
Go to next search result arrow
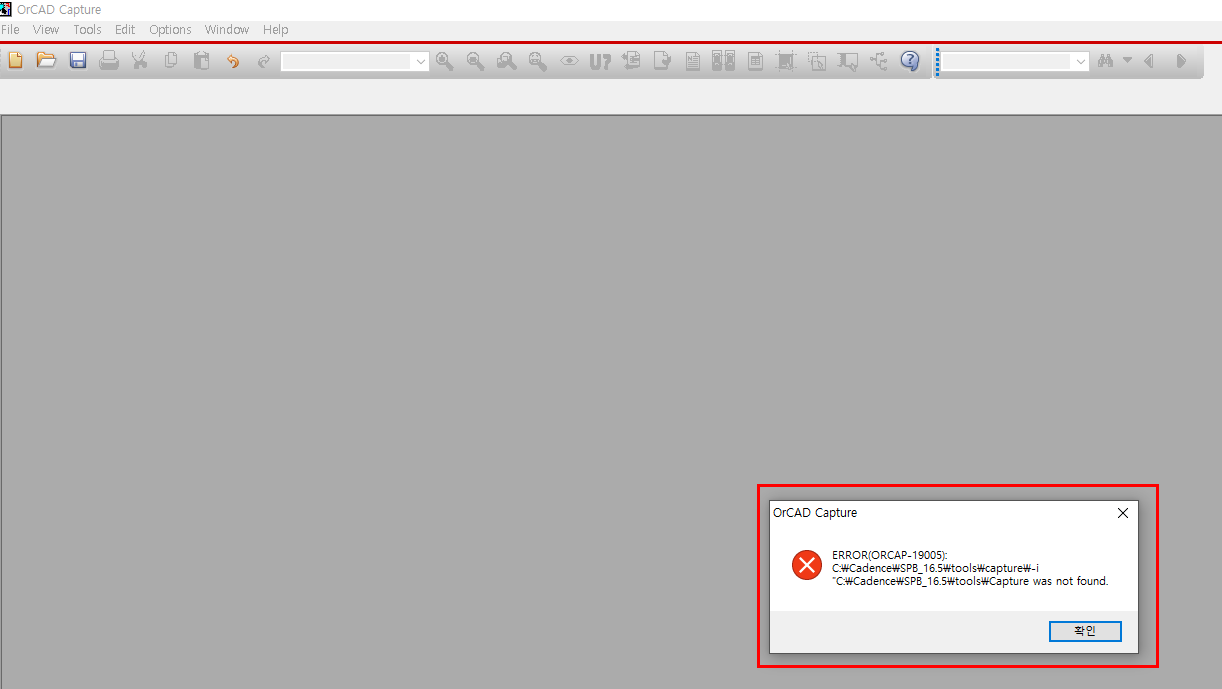point(1181,61)
